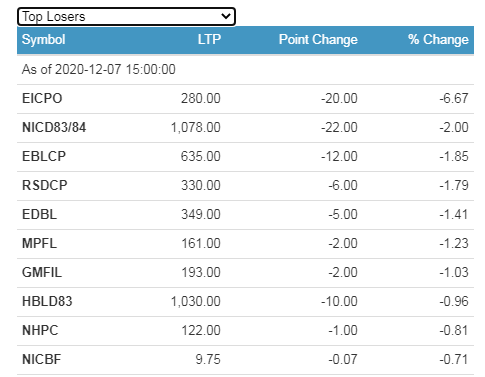Screen dimensions: 485x377
Task: Click the GMFIL symbol
Action: coord(42,272)
